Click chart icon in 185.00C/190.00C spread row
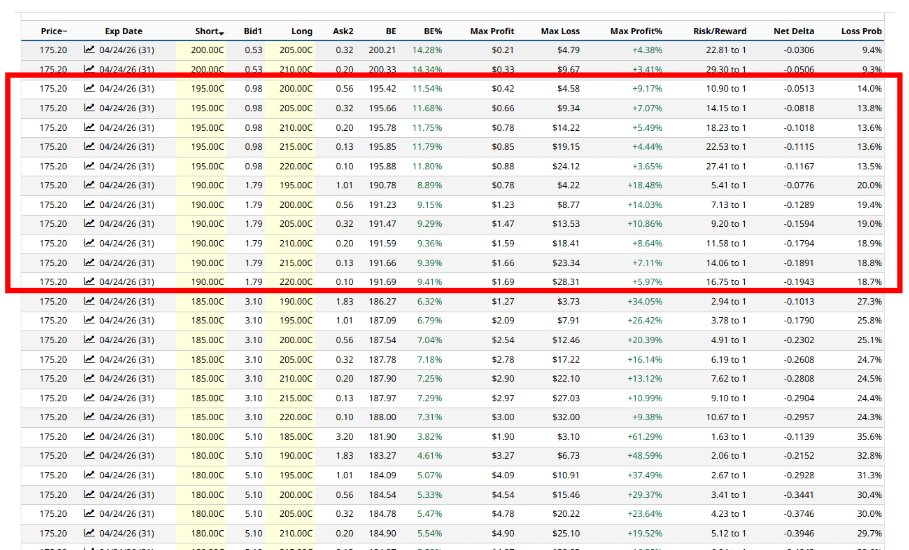Screen dimensions: 909x550 [x=89, y=301]
